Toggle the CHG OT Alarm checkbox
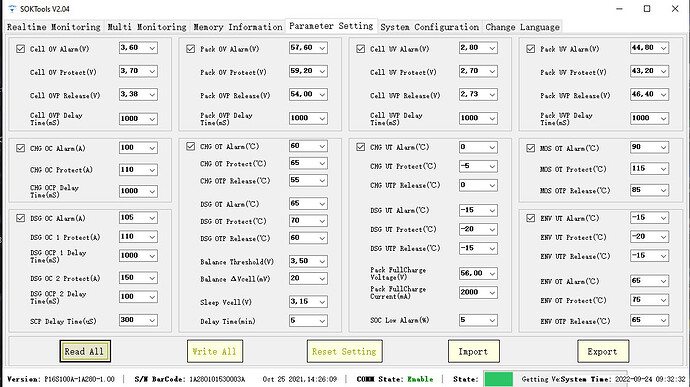The image size is (690, 387). (190, 146)
